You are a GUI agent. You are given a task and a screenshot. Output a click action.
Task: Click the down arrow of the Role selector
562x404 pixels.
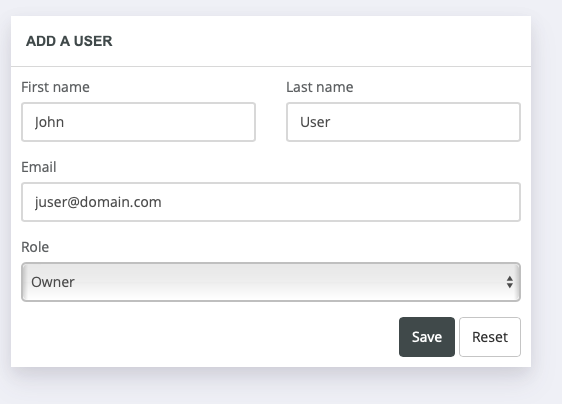[x=509, y=286]
